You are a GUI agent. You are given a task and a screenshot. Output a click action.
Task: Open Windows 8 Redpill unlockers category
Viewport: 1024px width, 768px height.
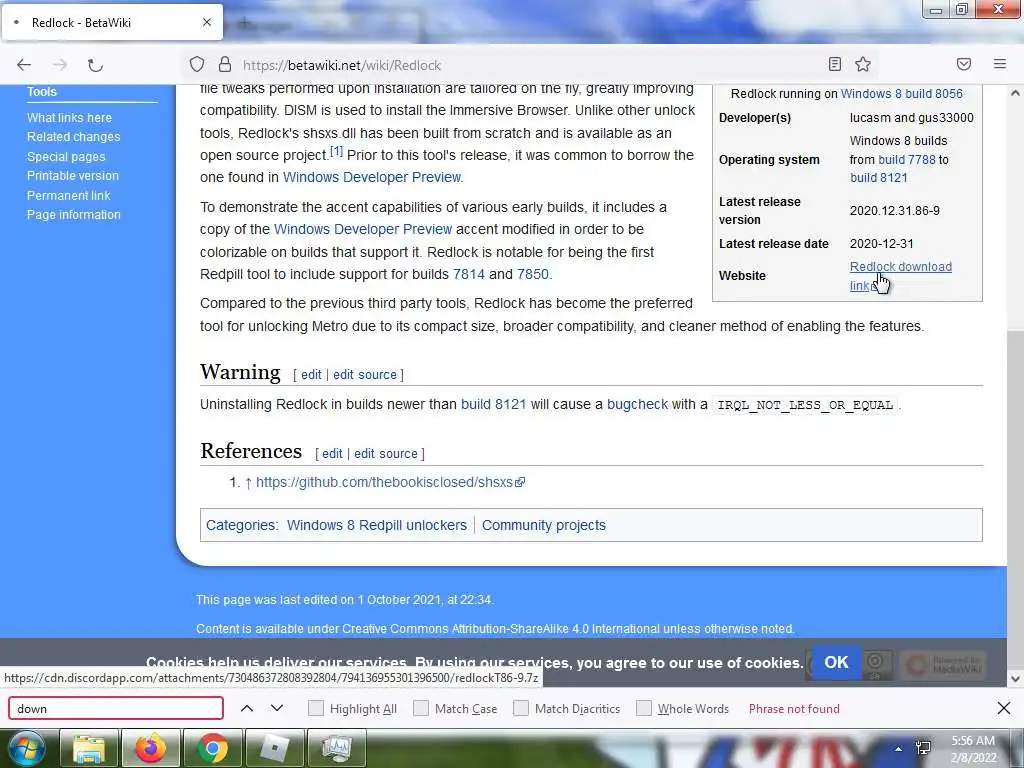377,525
